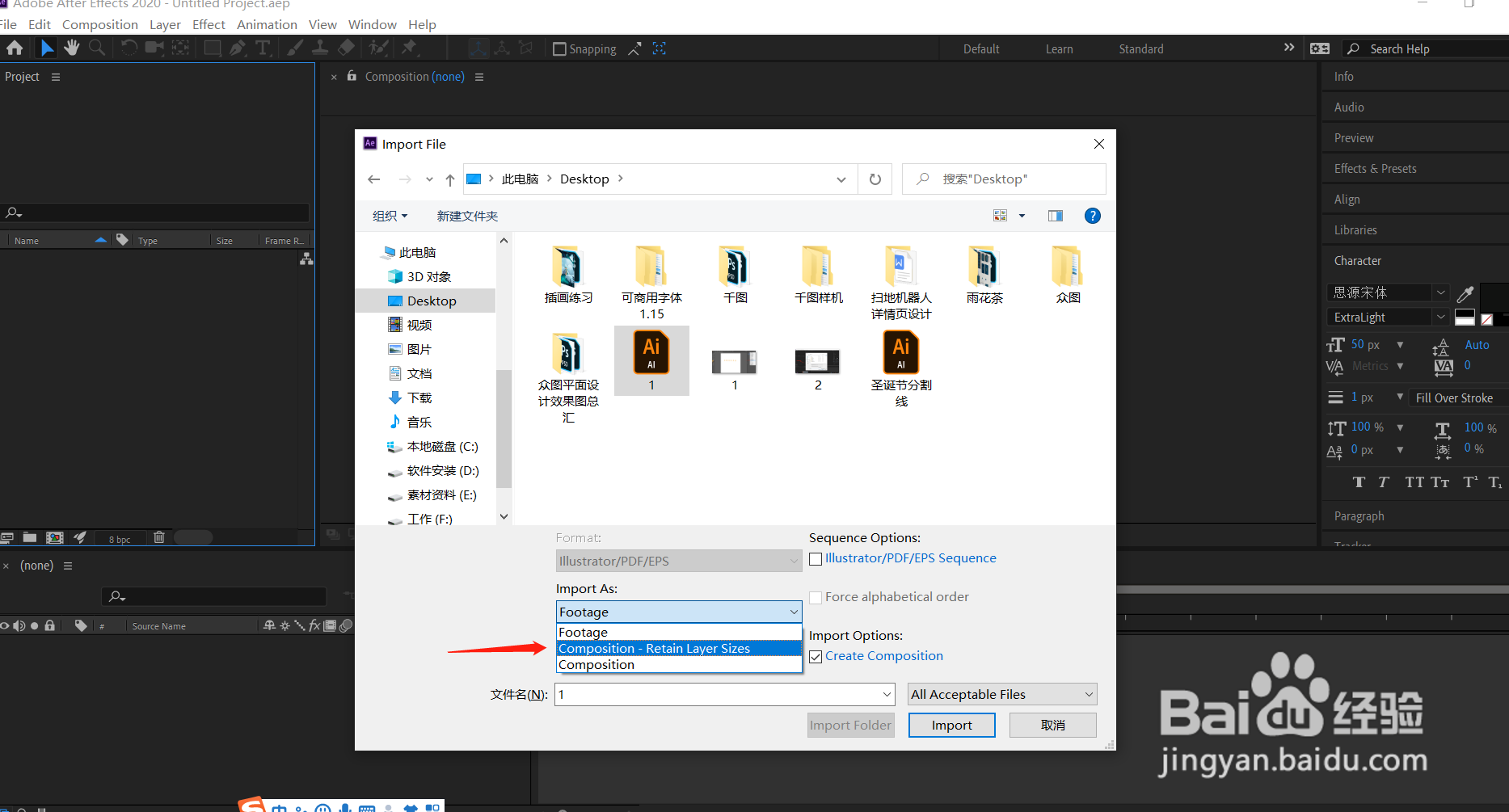Screen dimensions: 1509x812
Task: Open the Import As dropdown showing Footage
Action: click(679, 612)
